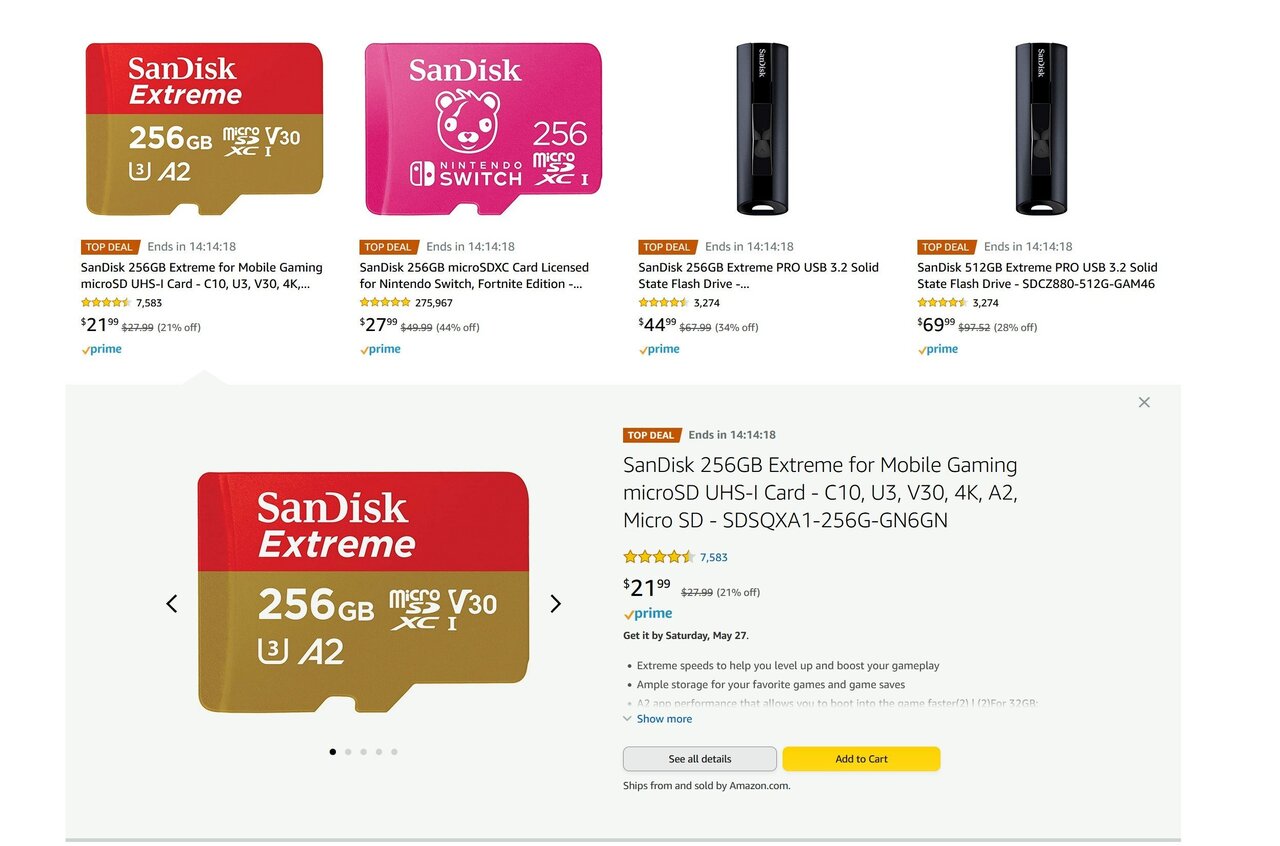
Task: Click the Add to Cart button
Action: pyautogui.click(x=861, y=759)
